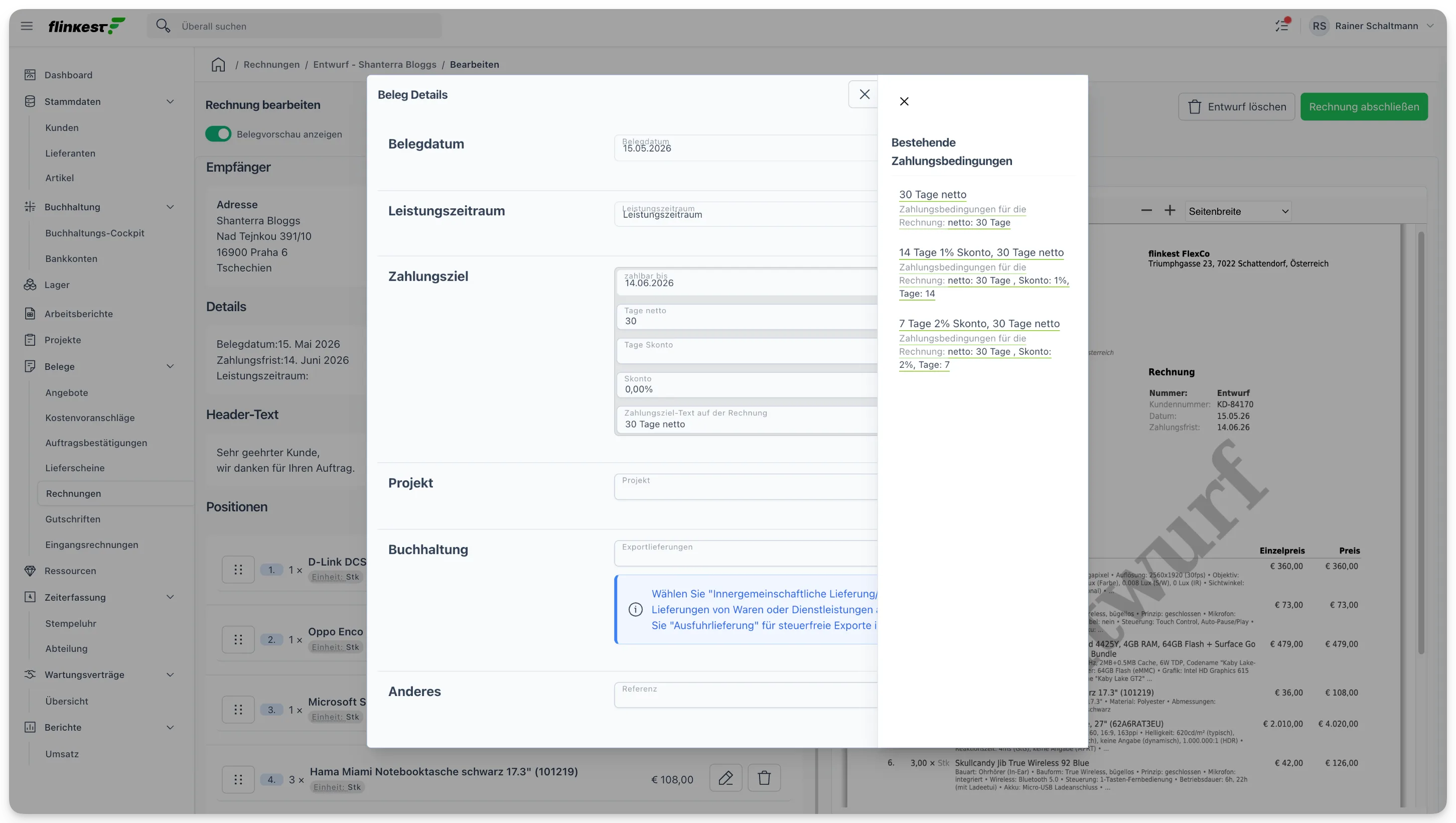Click the trash icon for the Hama Miami position
Screen dimensions: 1456x823
point(764,778)
